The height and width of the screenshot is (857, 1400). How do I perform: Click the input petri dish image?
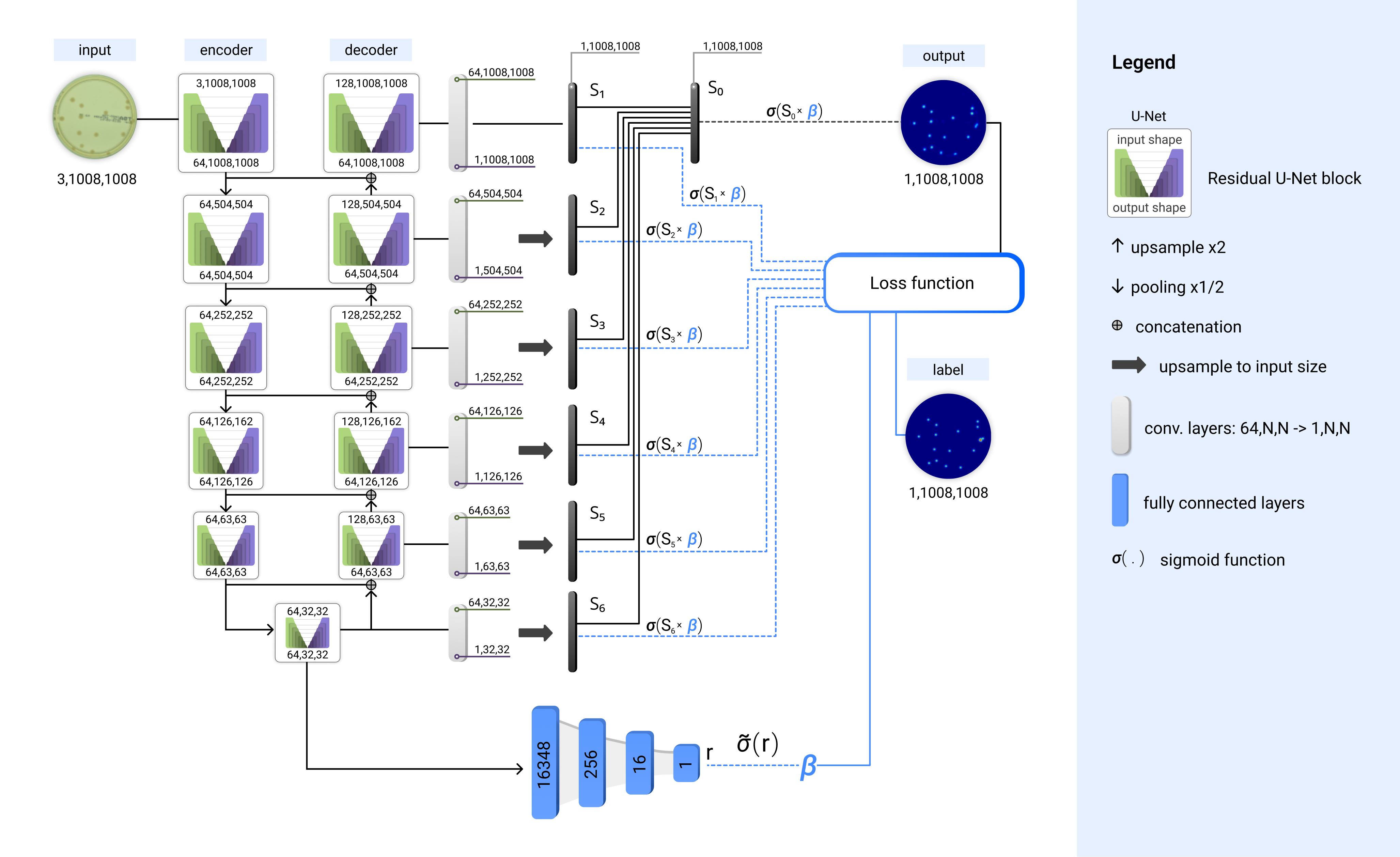pos(95,117)
